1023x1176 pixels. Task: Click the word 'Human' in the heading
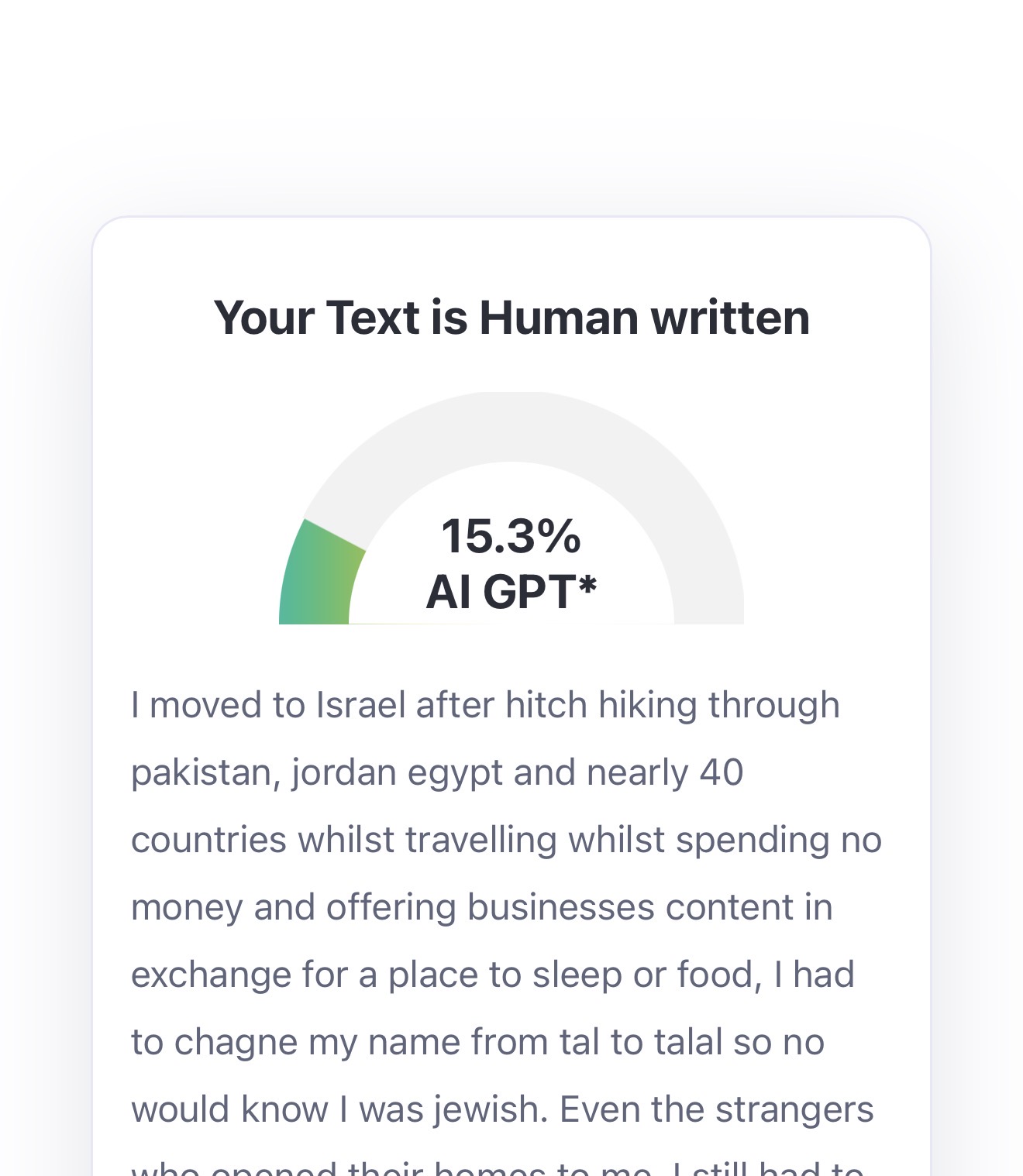[x=560, y=318]
